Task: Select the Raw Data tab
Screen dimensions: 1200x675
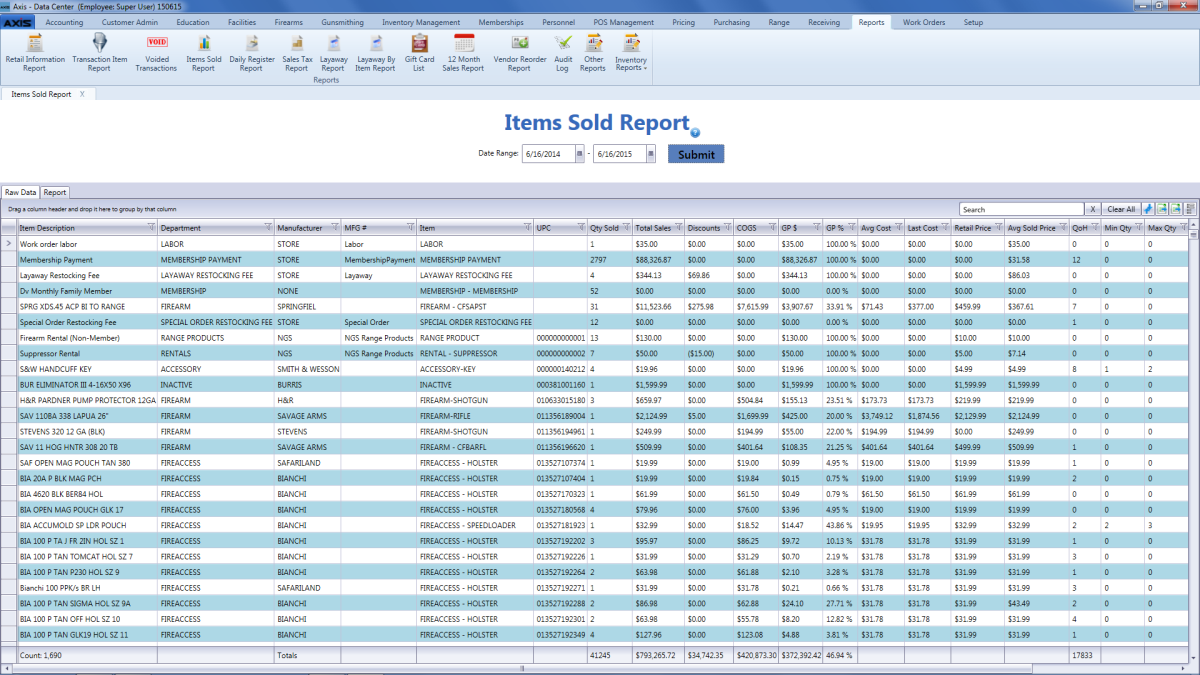Action: [20, 192]
